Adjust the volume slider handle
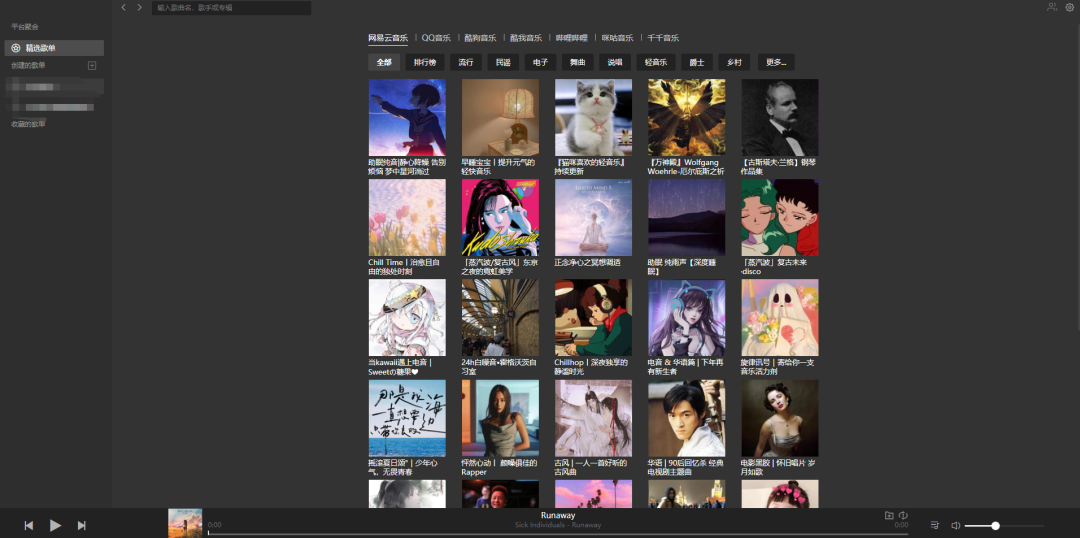The height and width of the screenshot is (538, 1080). coord(995,526)
